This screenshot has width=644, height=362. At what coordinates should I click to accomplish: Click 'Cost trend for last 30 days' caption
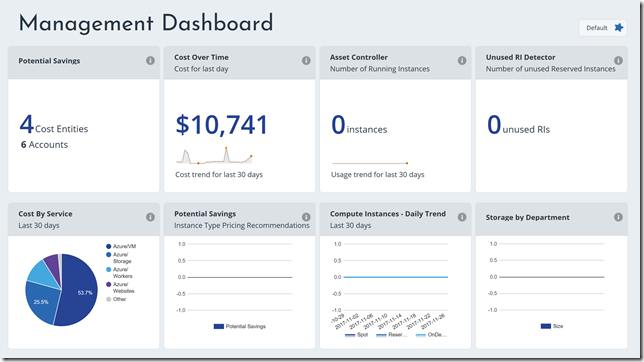[219, 175]
